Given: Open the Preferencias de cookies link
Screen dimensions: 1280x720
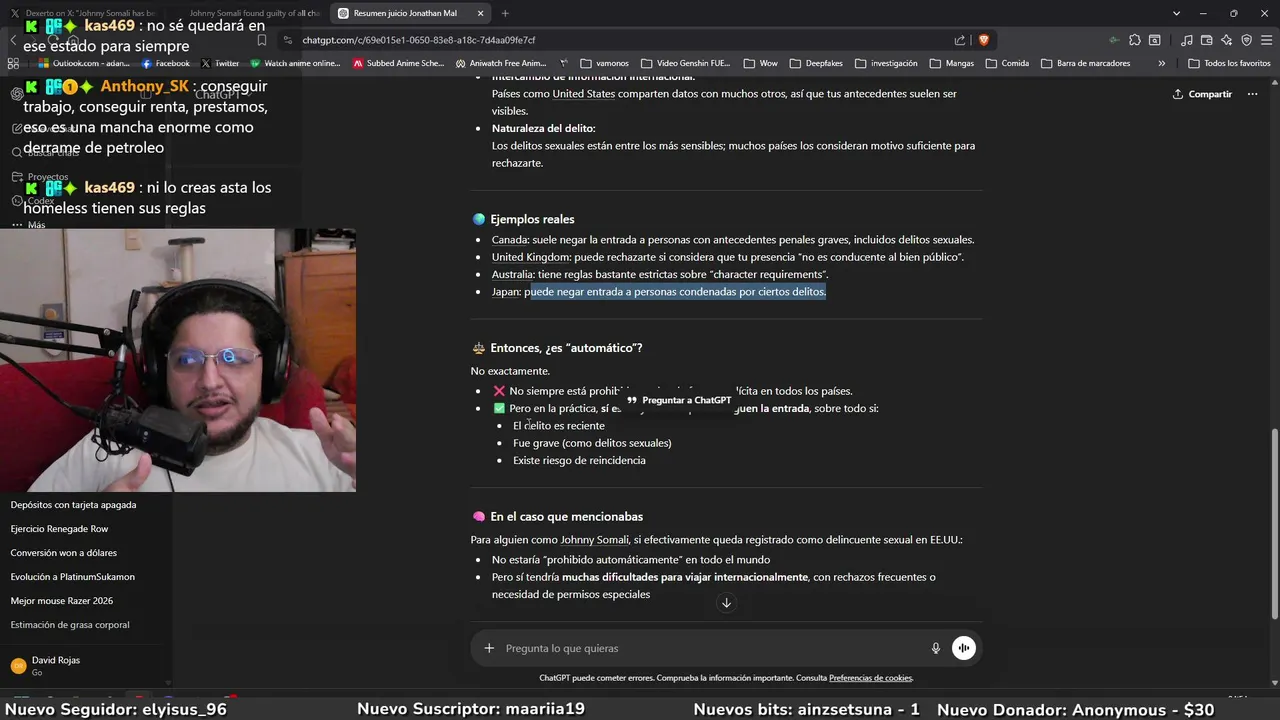Looking at the screenshot, I should pyautogui.click(x=870, y=678).
